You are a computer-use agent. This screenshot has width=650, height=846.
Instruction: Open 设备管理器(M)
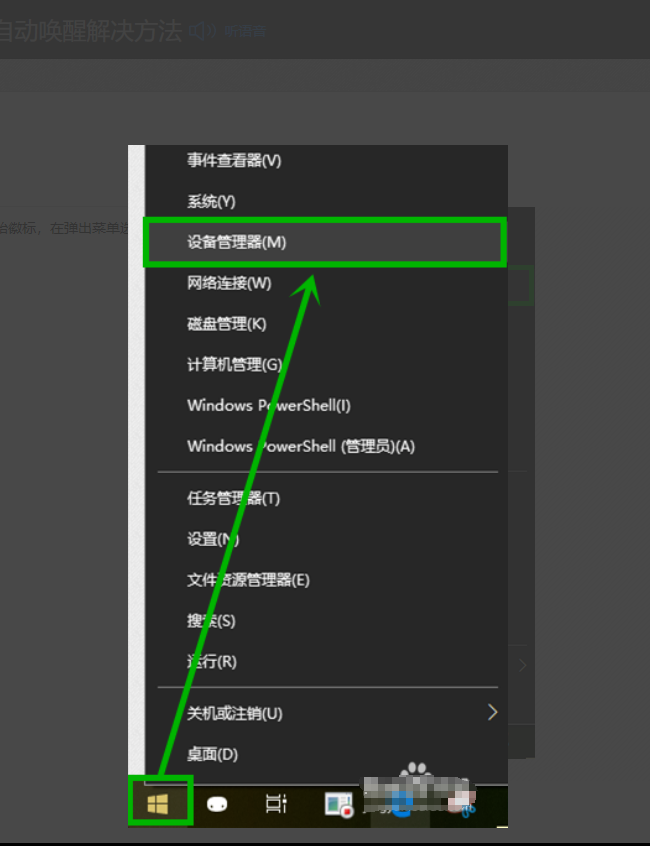pos(236,242)
